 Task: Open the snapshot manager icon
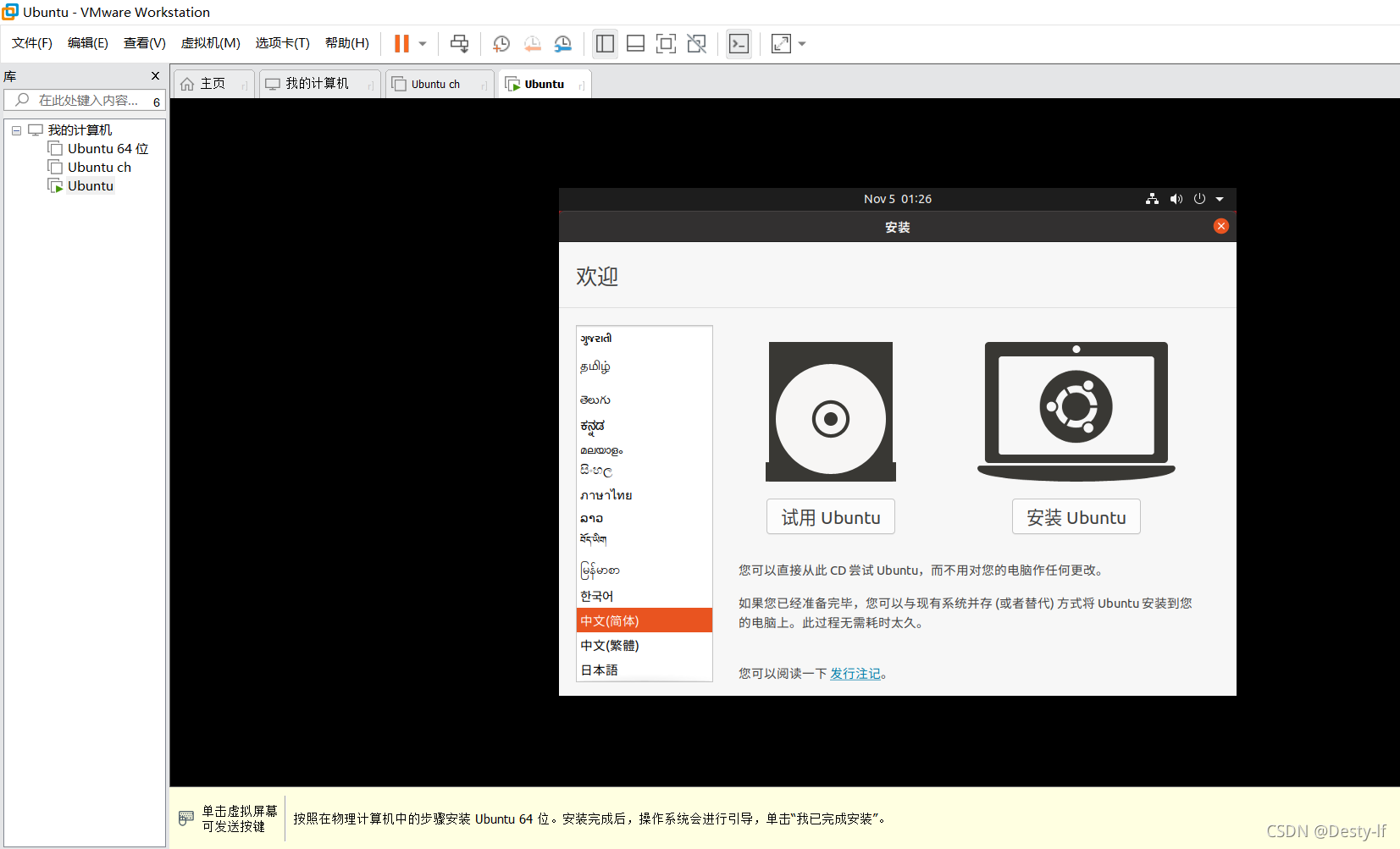click(x=562, y=43)
